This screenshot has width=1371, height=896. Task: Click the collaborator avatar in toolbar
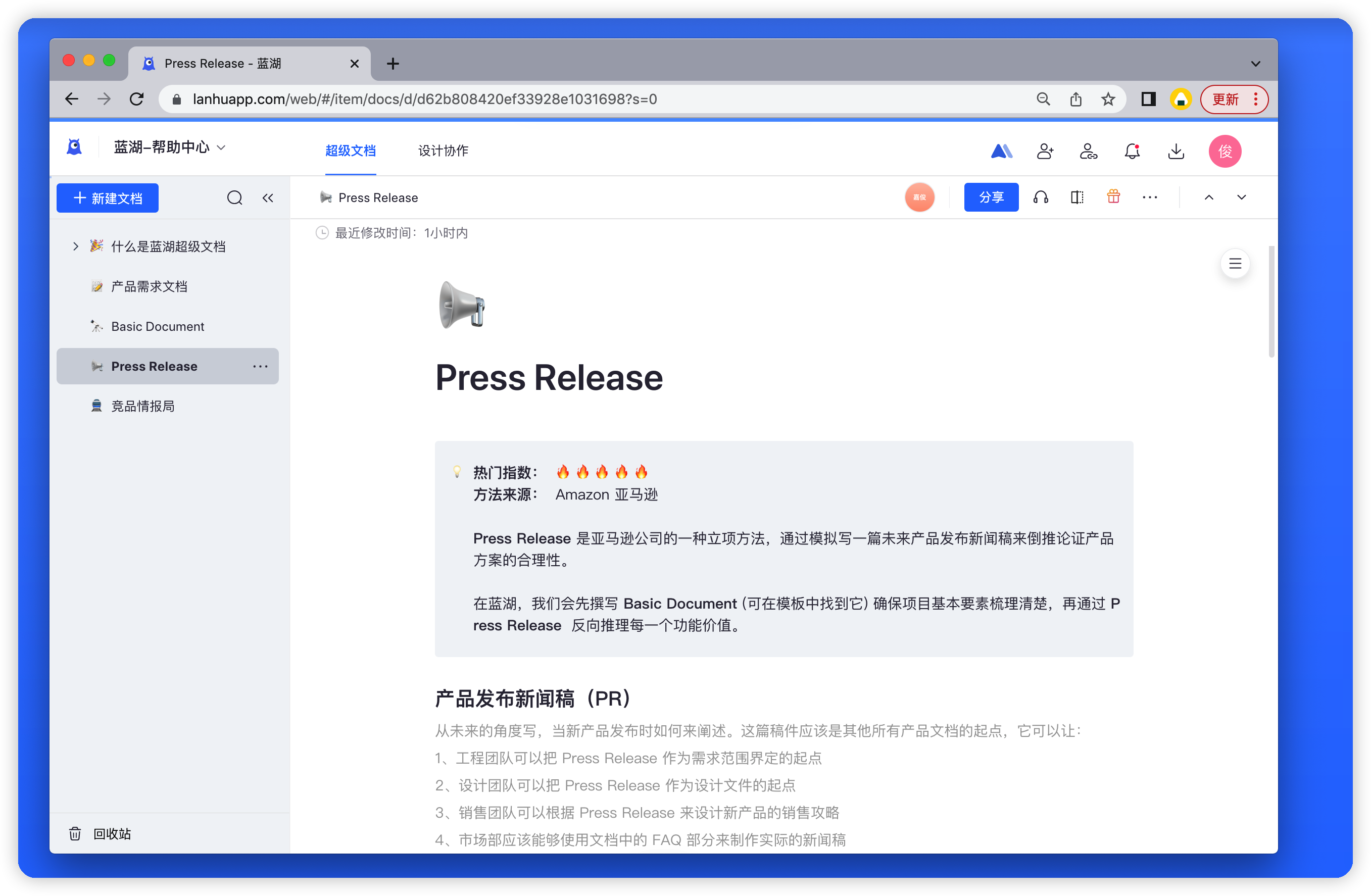(x=919, y=197)
